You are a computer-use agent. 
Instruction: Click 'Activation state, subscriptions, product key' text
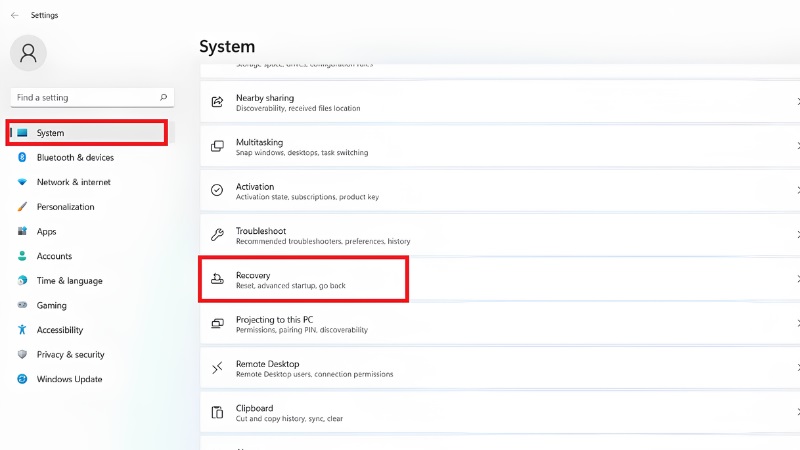307,197
